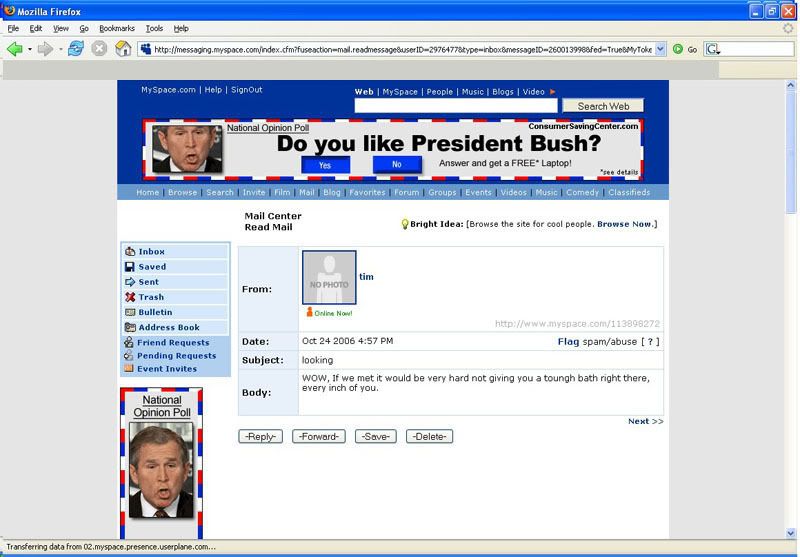
Task: Click the vertical scrollbar down arrow
Action: pos(791,533)
